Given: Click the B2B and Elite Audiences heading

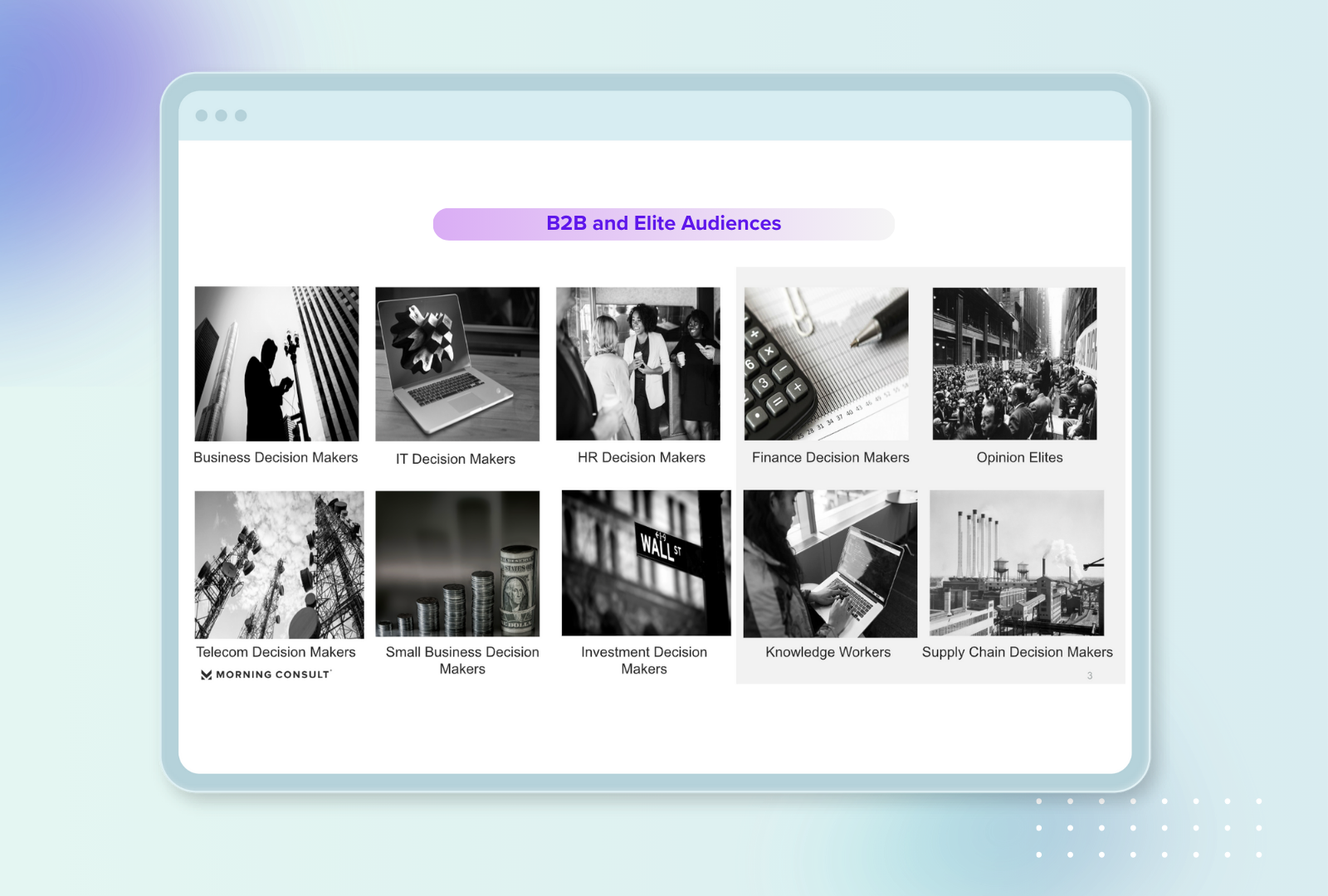Looking at the screenshot, I should click(x=664, y=224).
